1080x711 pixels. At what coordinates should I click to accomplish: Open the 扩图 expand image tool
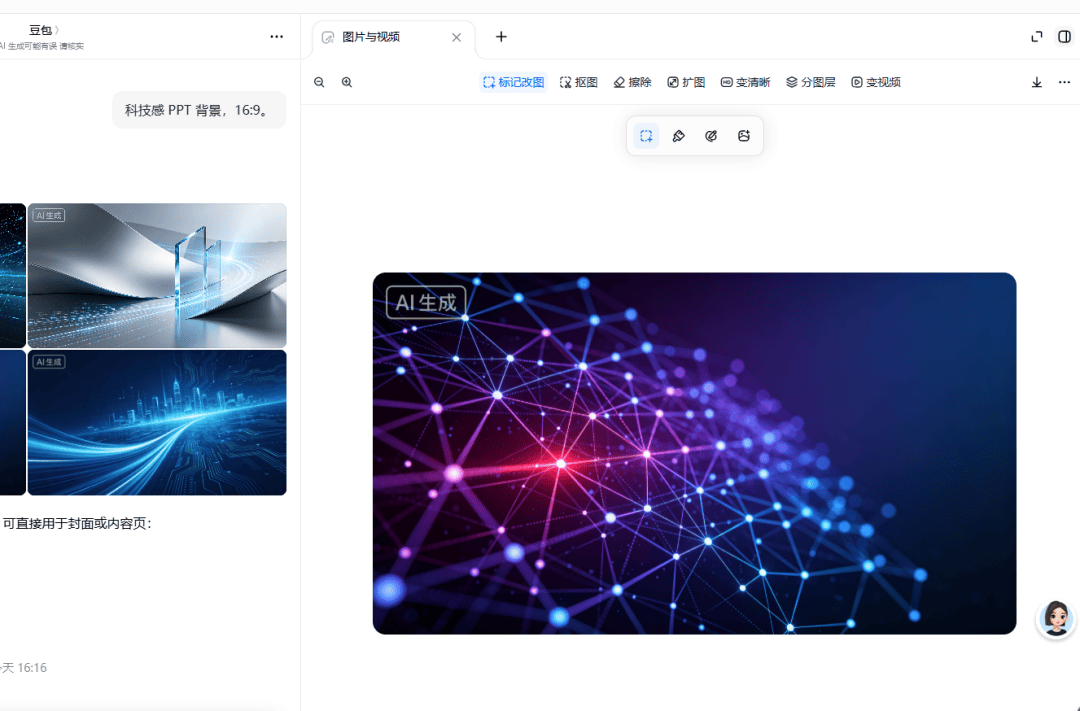(x=686, y=82)
